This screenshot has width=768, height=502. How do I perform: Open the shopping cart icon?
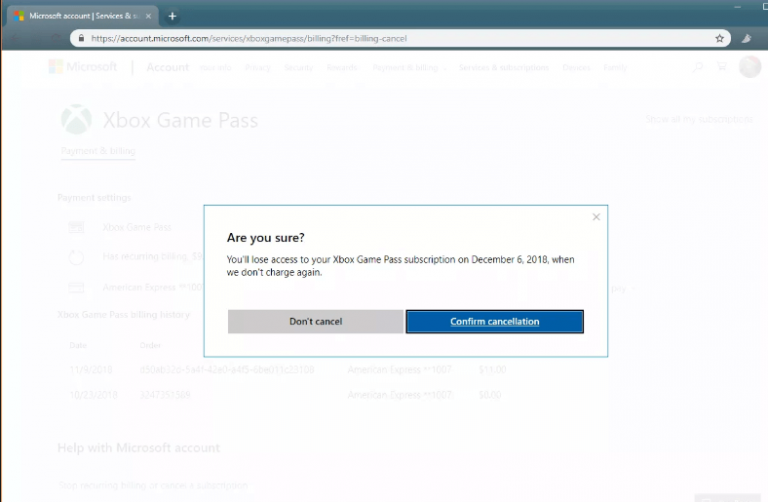(x=721, y=66)
